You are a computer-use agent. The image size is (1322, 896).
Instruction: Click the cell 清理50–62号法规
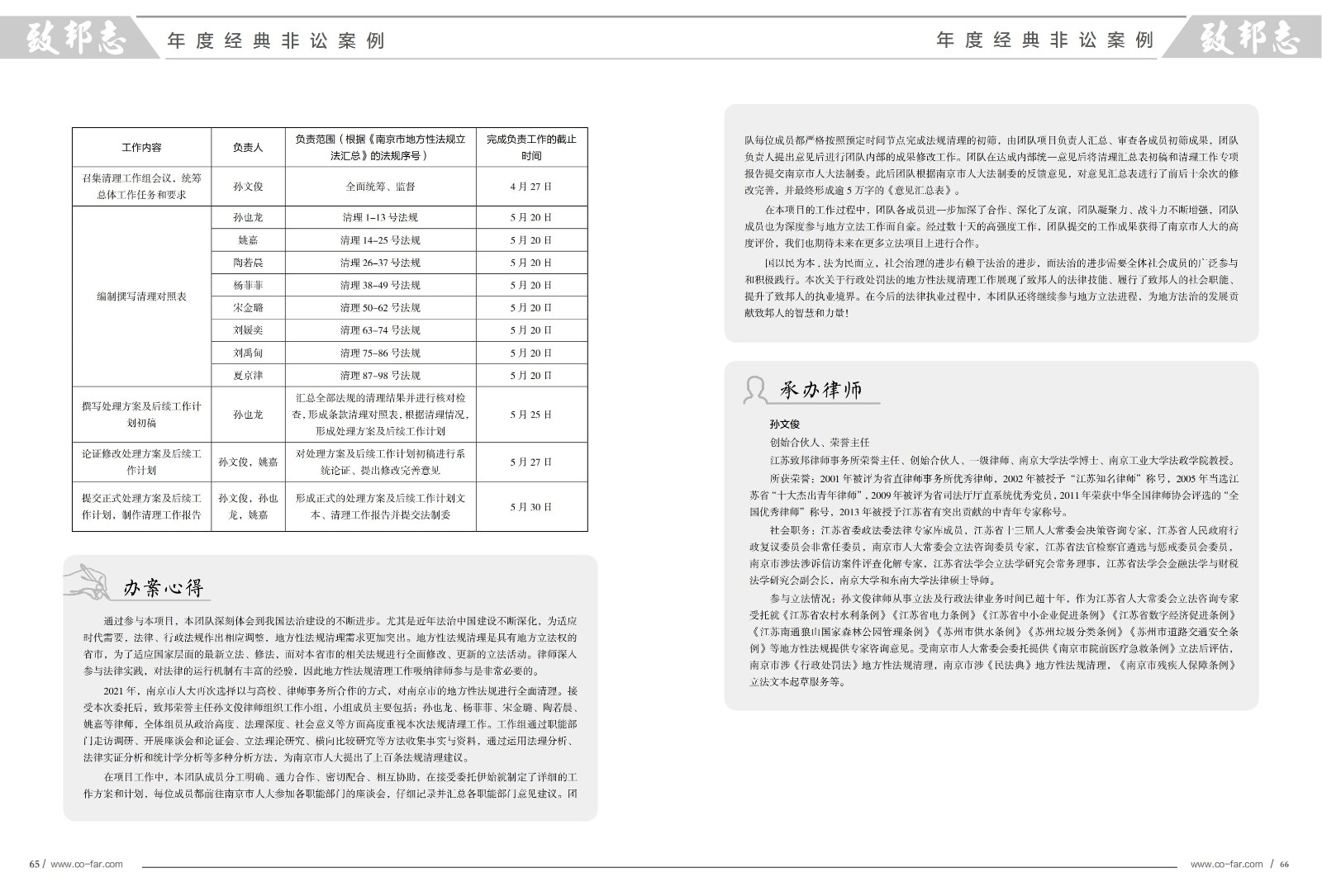point(380,308)
